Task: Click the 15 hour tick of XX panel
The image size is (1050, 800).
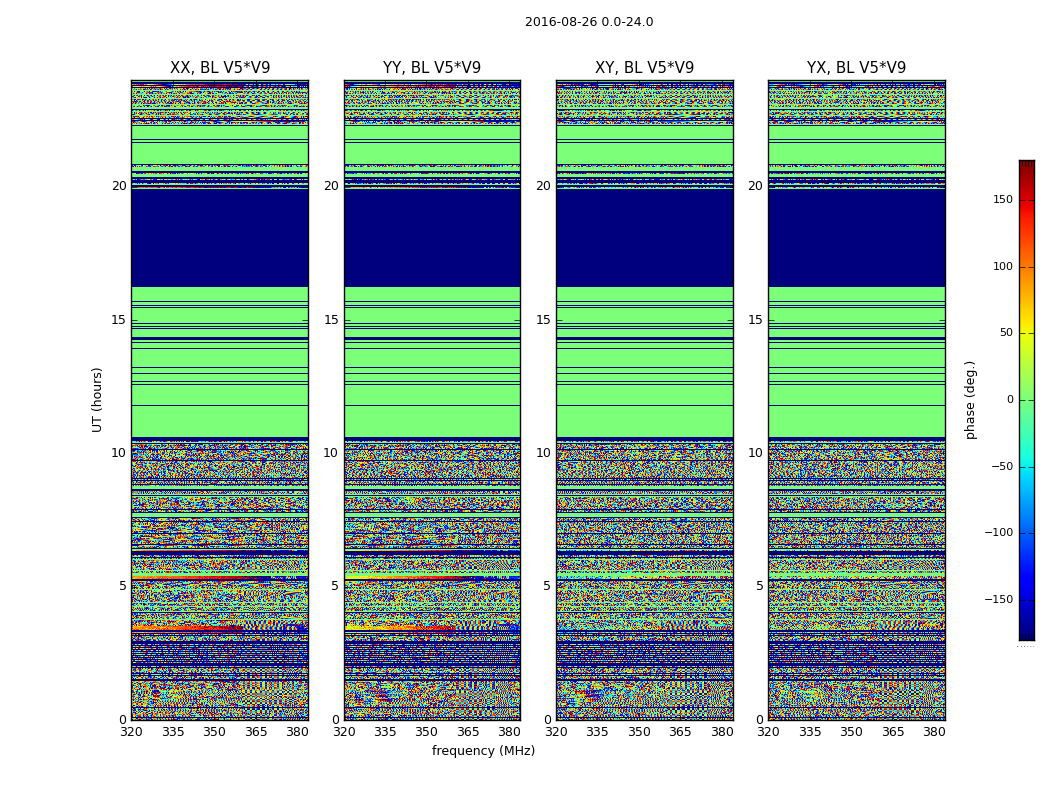Action: point(119,320)
